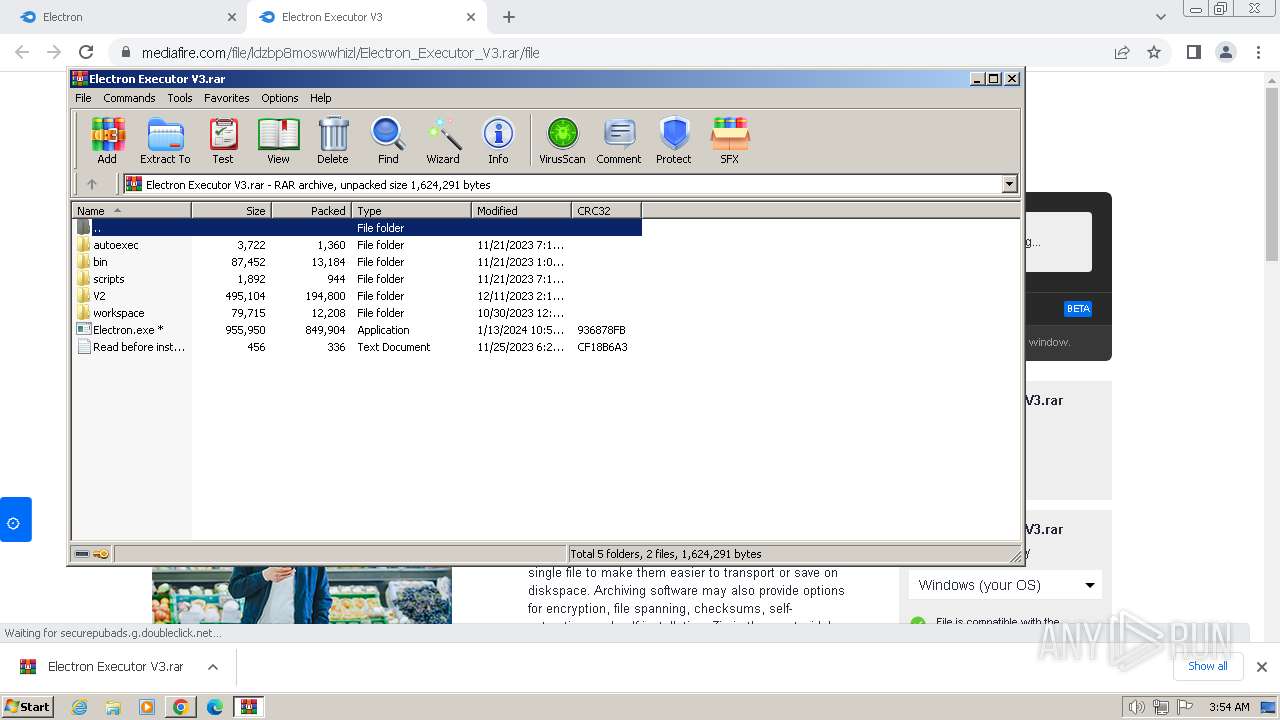Click the WinRAR taskbar button
This screenshot has width=1280, height=720.
(x=248, y=707)
